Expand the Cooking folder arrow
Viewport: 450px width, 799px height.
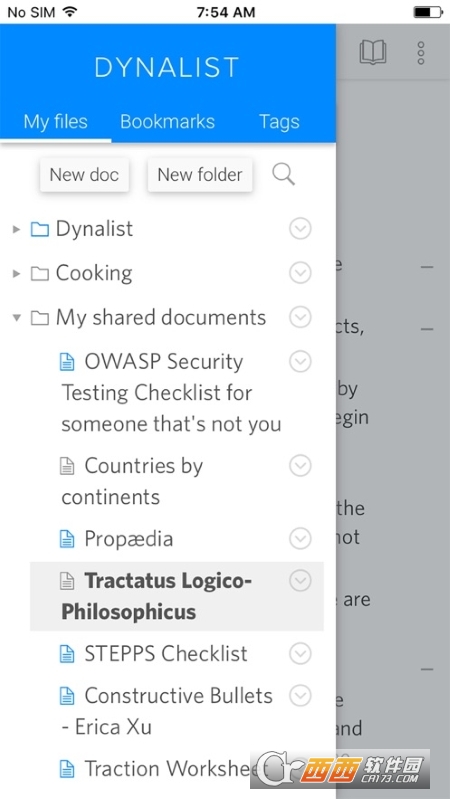coord(17,274)
